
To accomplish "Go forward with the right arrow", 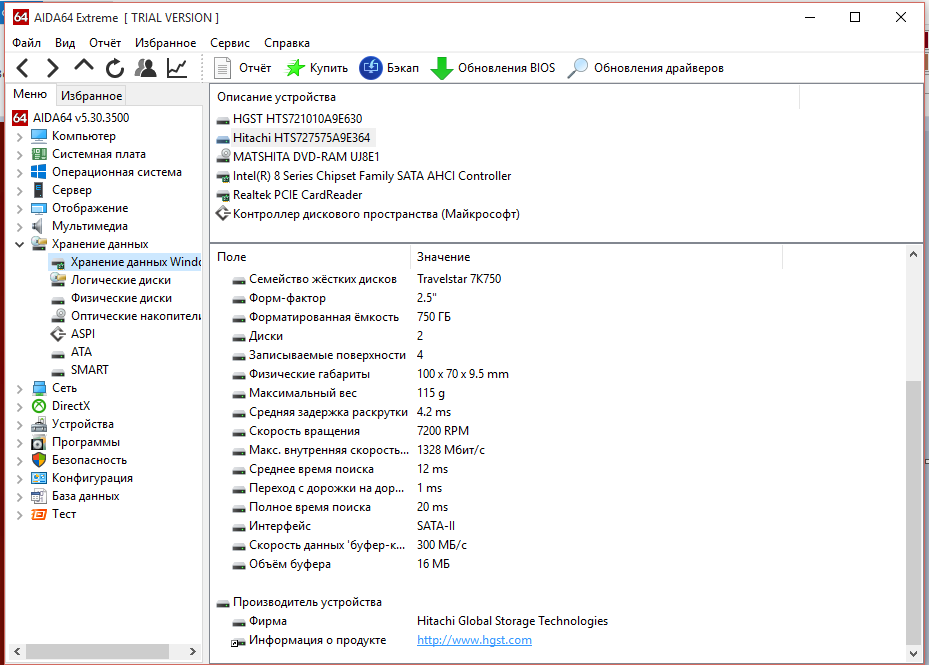I will [53, 68].
